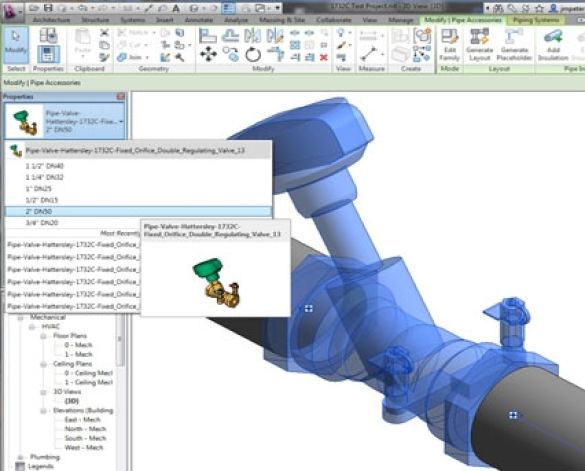Open the {3D} view in browser

72,401
